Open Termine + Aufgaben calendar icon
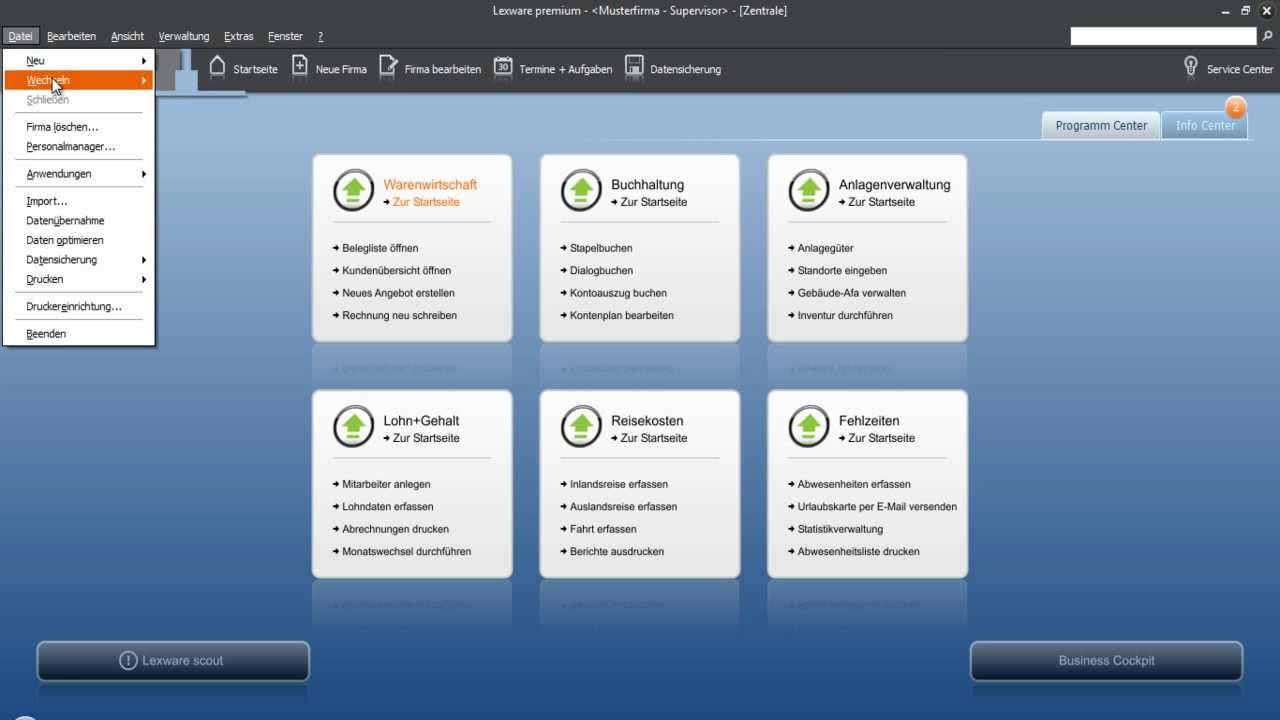The image size is (1280, 720). pos(503,67)
